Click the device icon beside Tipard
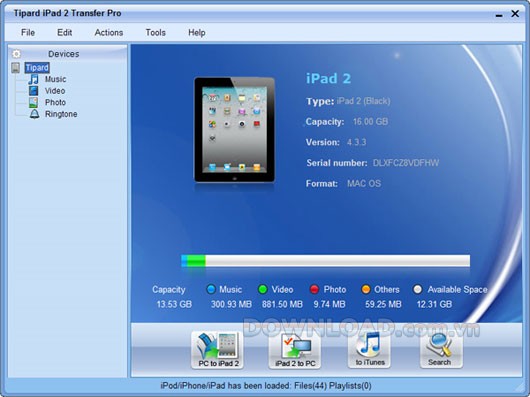530x397 pixels. click(x=16, y=68)
